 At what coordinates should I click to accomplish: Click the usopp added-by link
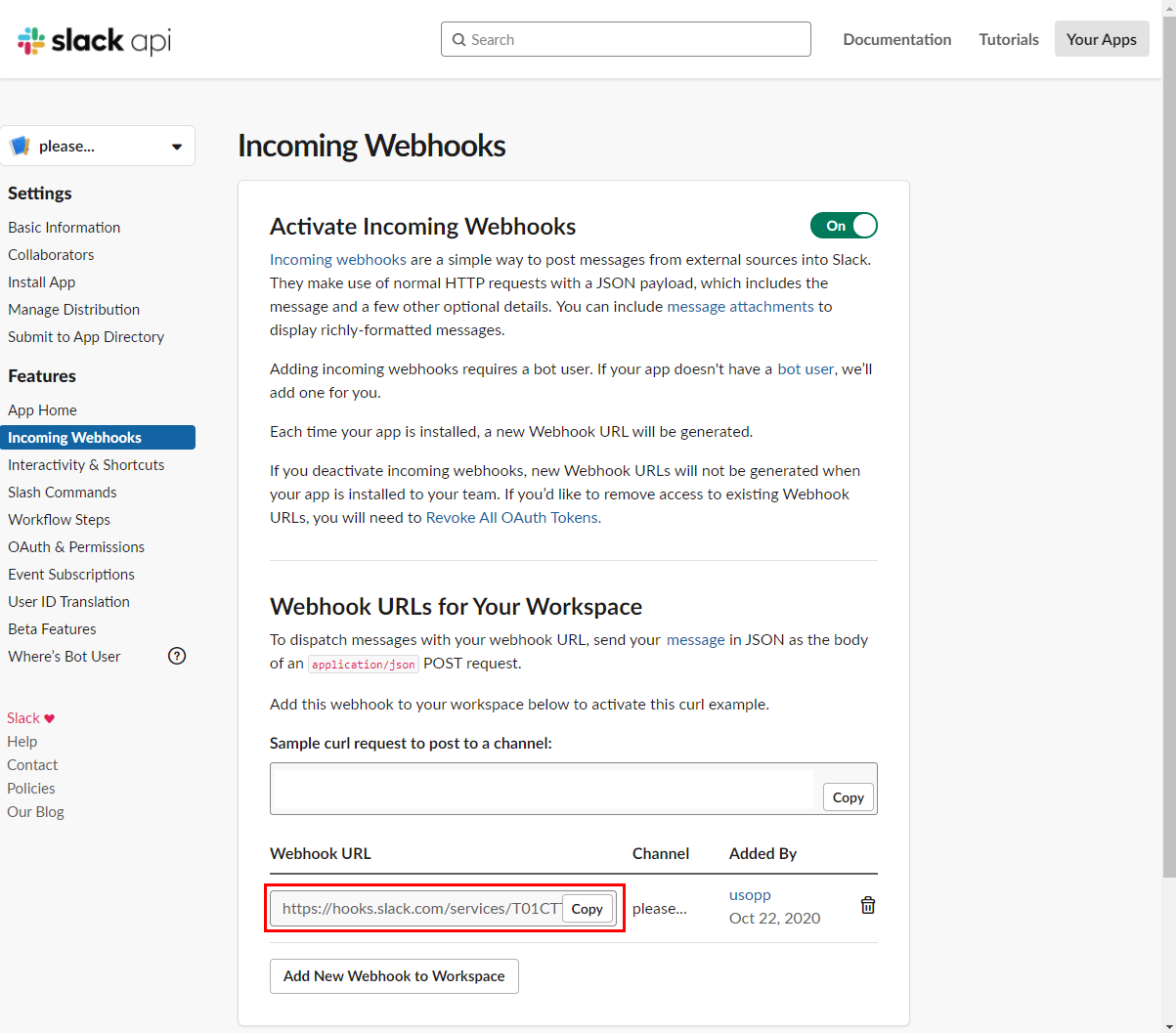[750, 894]
